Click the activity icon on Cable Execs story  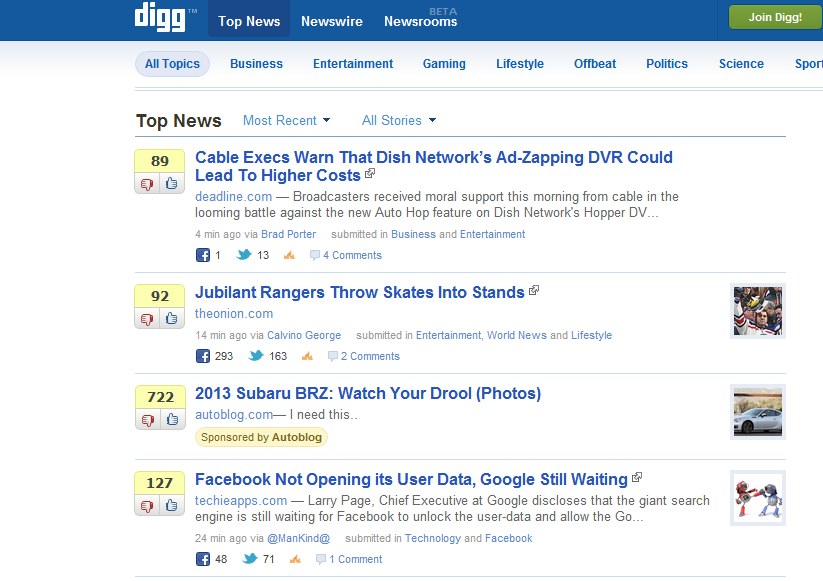point(289,256)
